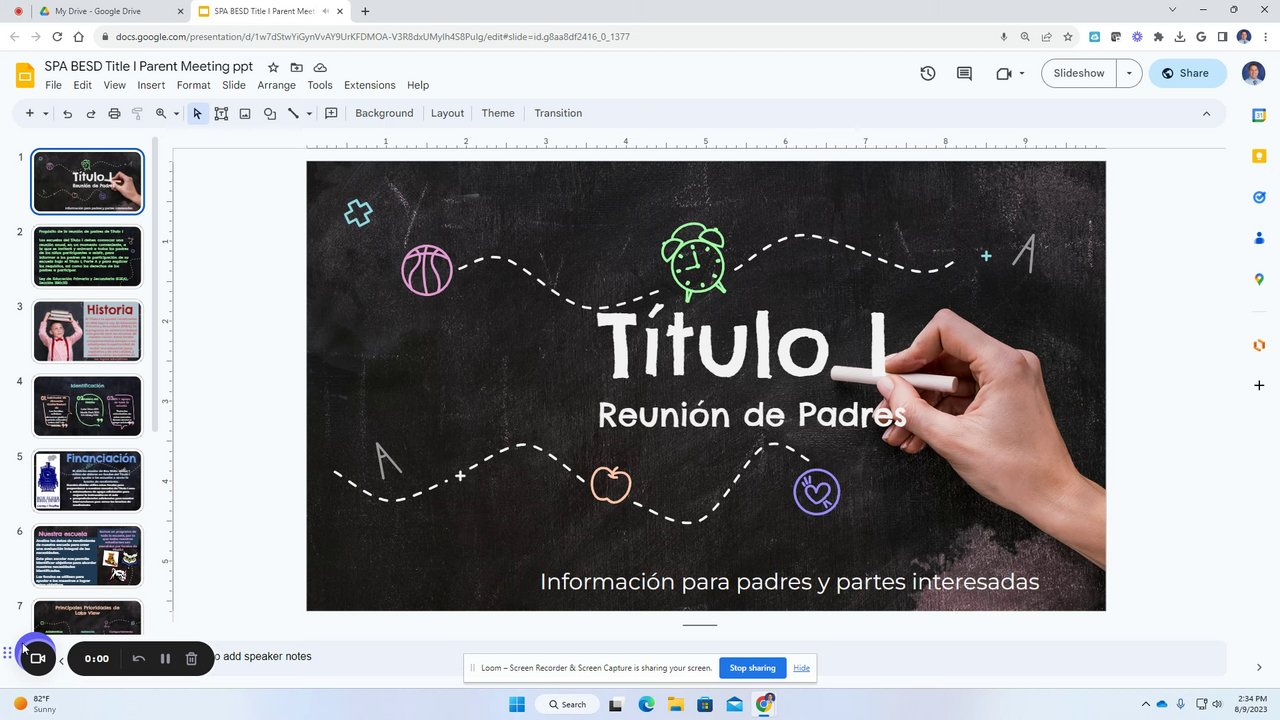The width and height of the screenshot is (1280, 720).
Task: Open the Insert menu
Action: tap(151, 85)
